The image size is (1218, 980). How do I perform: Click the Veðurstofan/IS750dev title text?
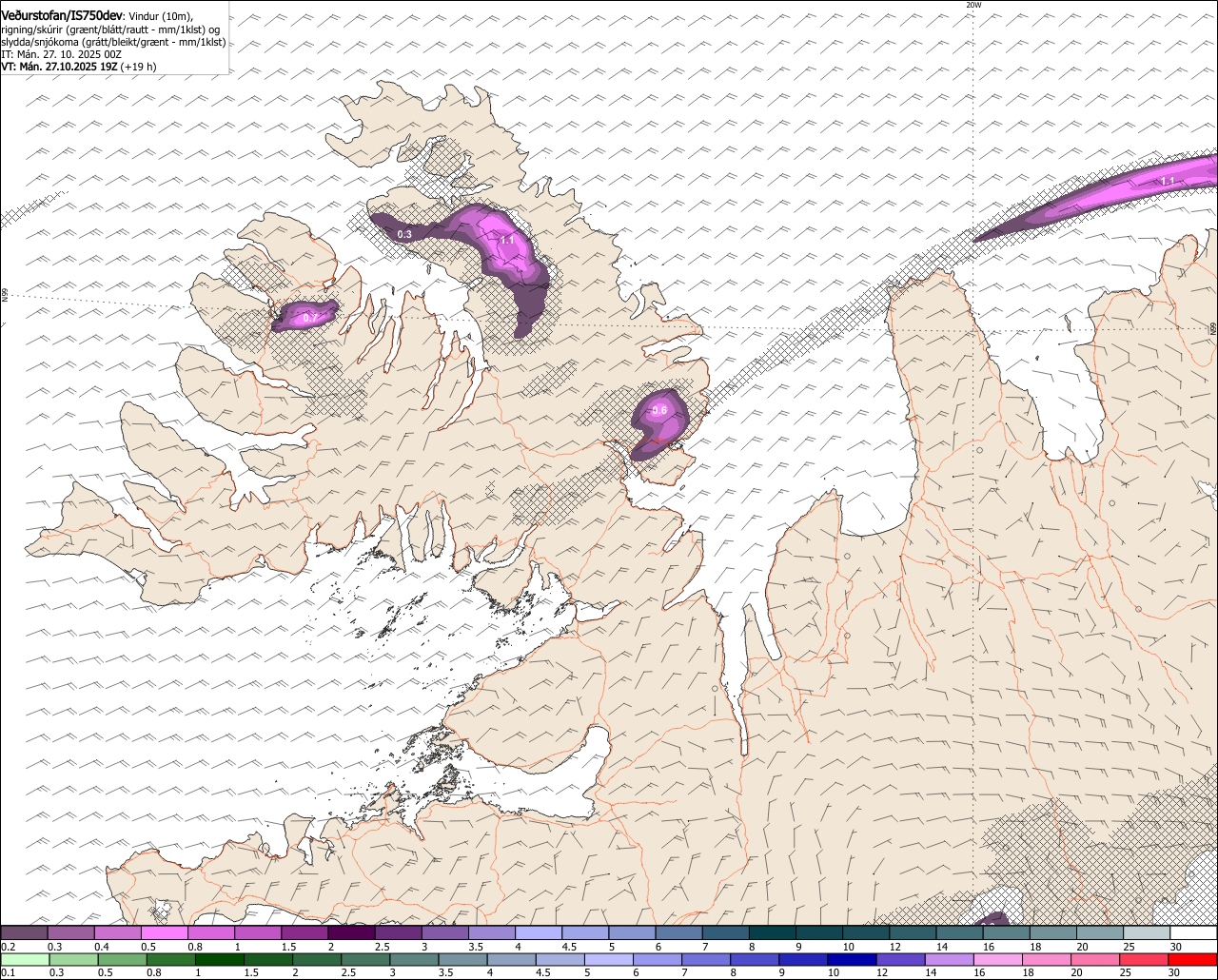point(62,15)
